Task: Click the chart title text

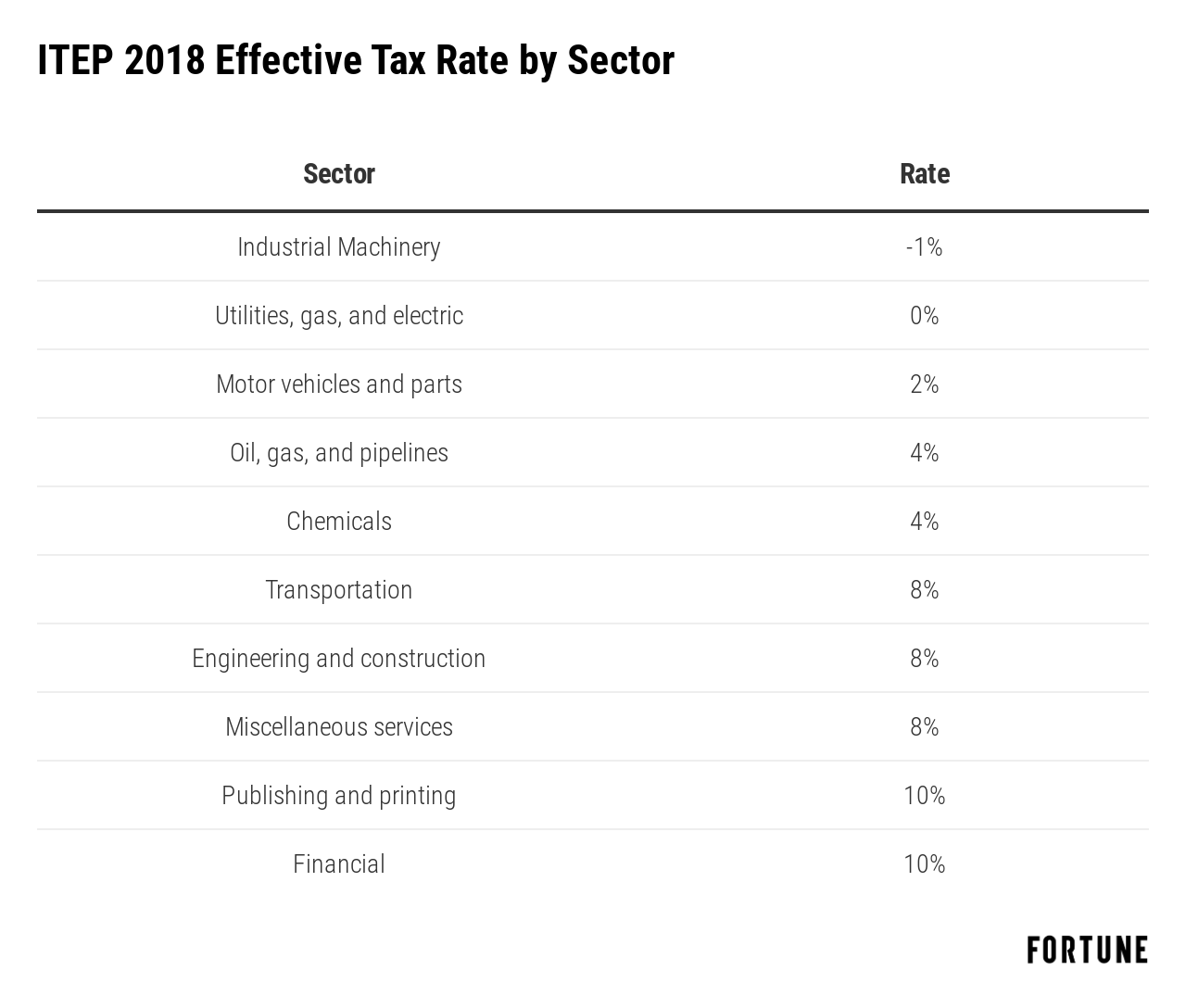Action: coord(356,61)
